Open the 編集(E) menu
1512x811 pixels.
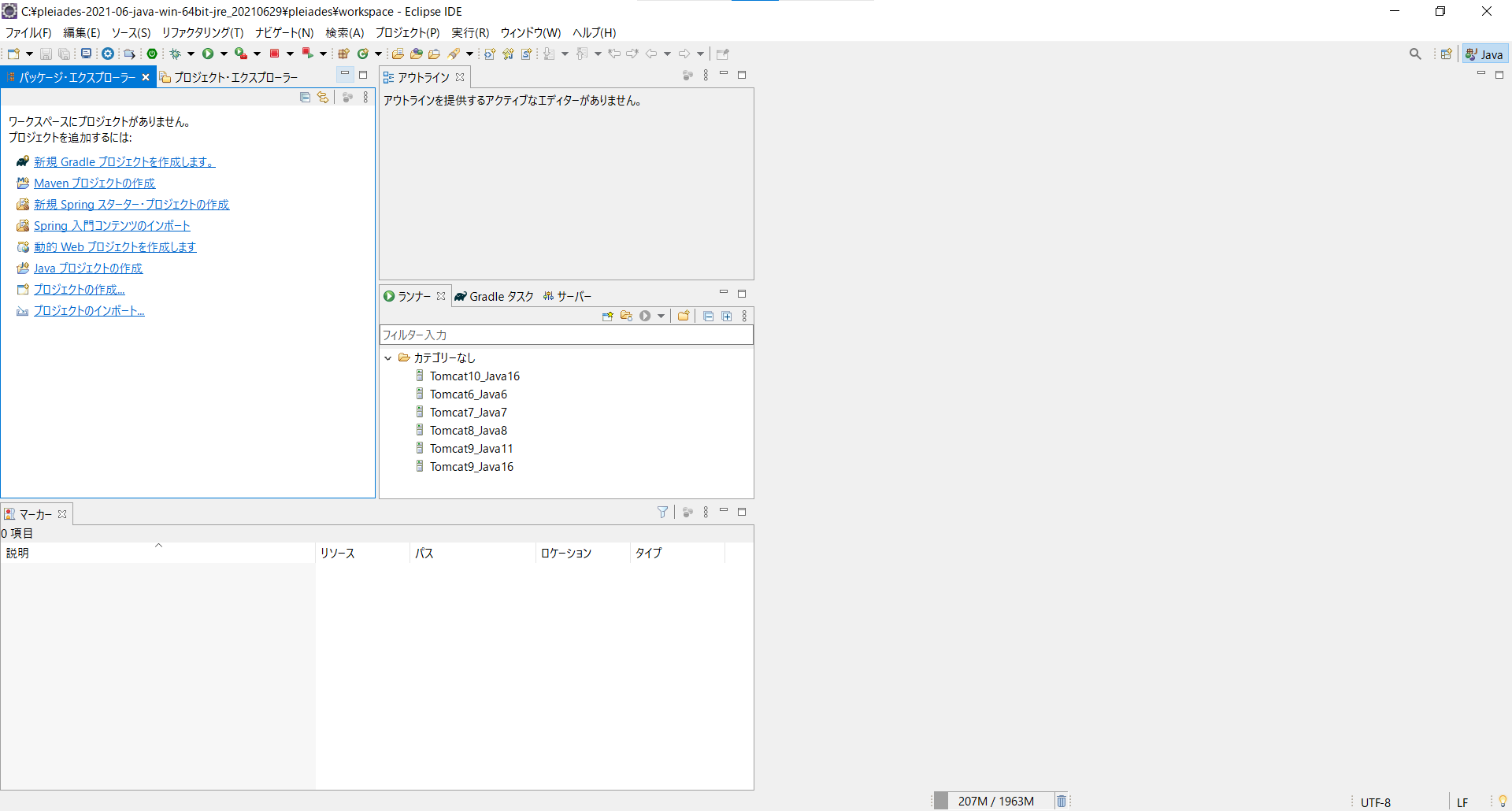click(82, 32)
